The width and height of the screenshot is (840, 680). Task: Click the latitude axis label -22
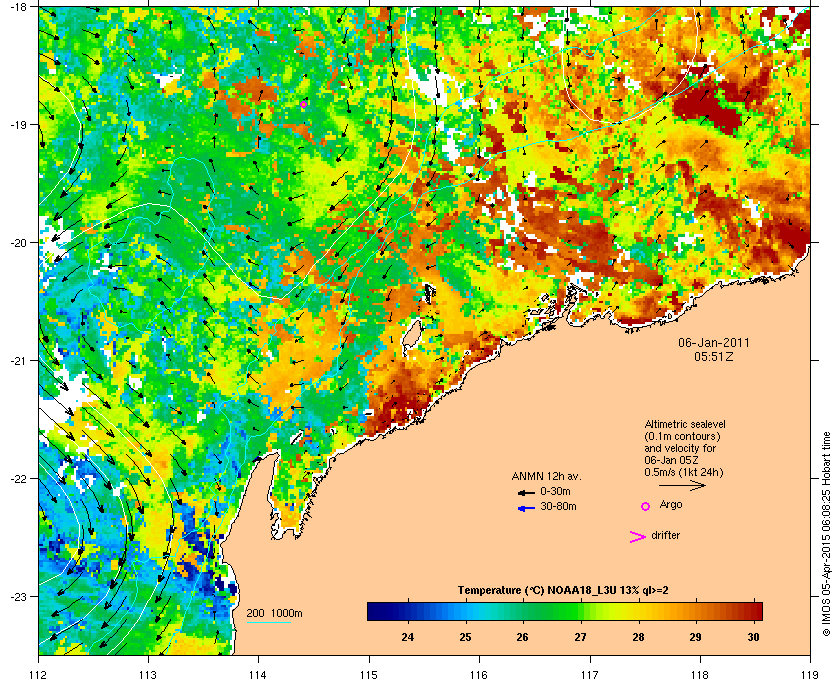tap(18, 479)
